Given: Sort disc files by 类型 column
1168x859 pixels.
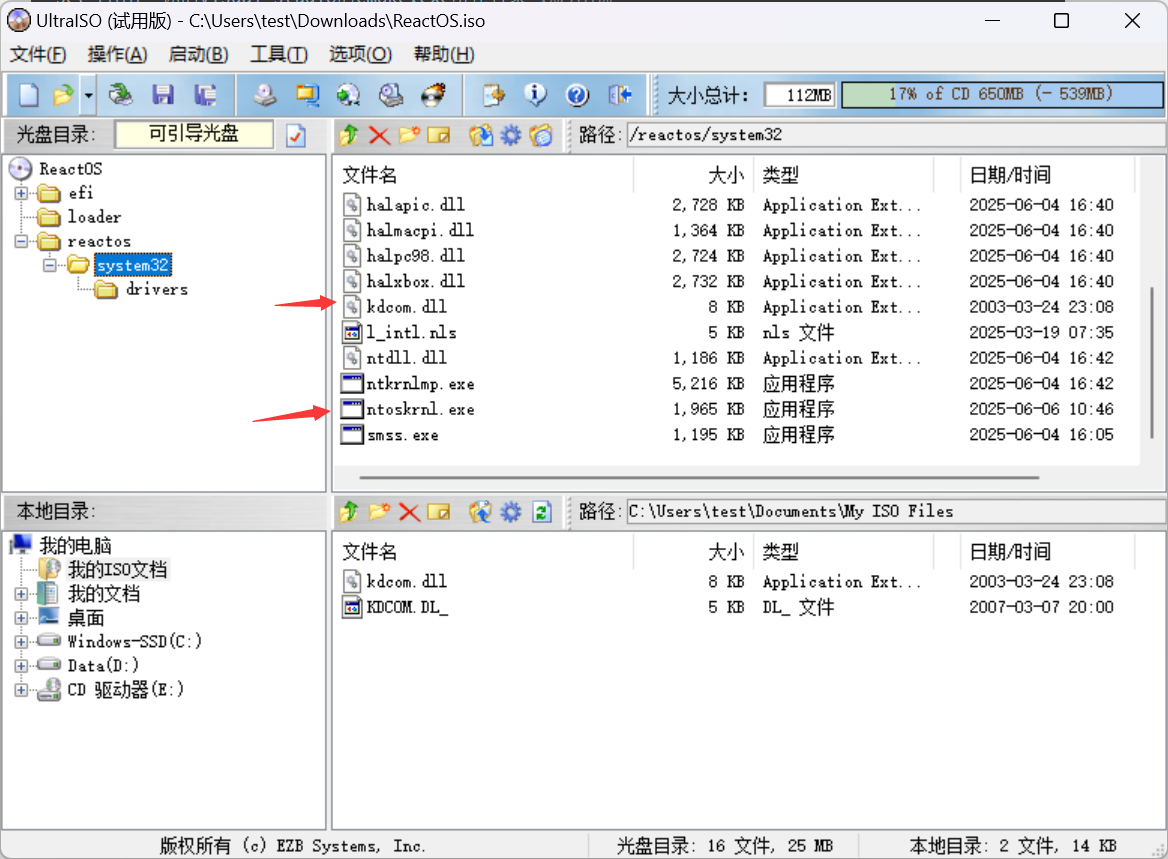Looking at the screenshot, I should (x=844, y=175).
